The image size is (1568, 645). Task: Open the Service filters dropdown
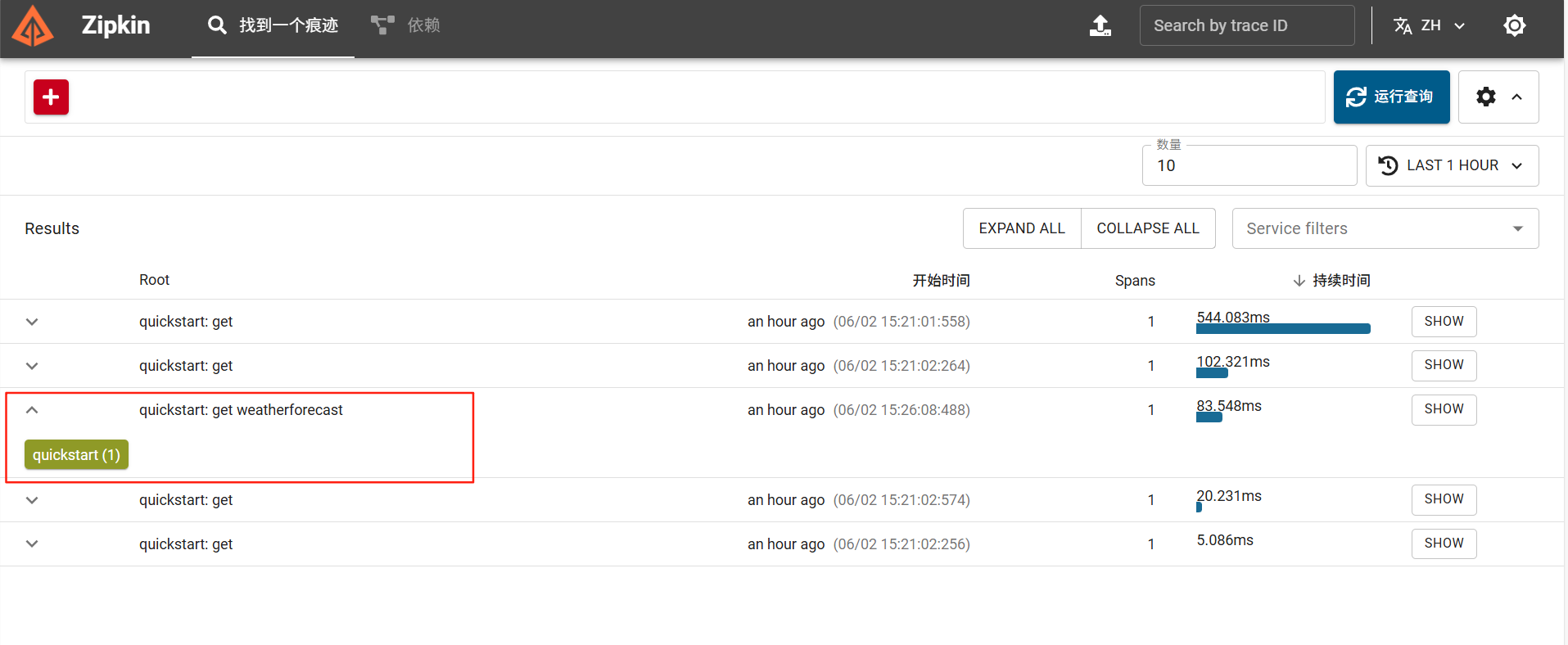[1385, 228]
